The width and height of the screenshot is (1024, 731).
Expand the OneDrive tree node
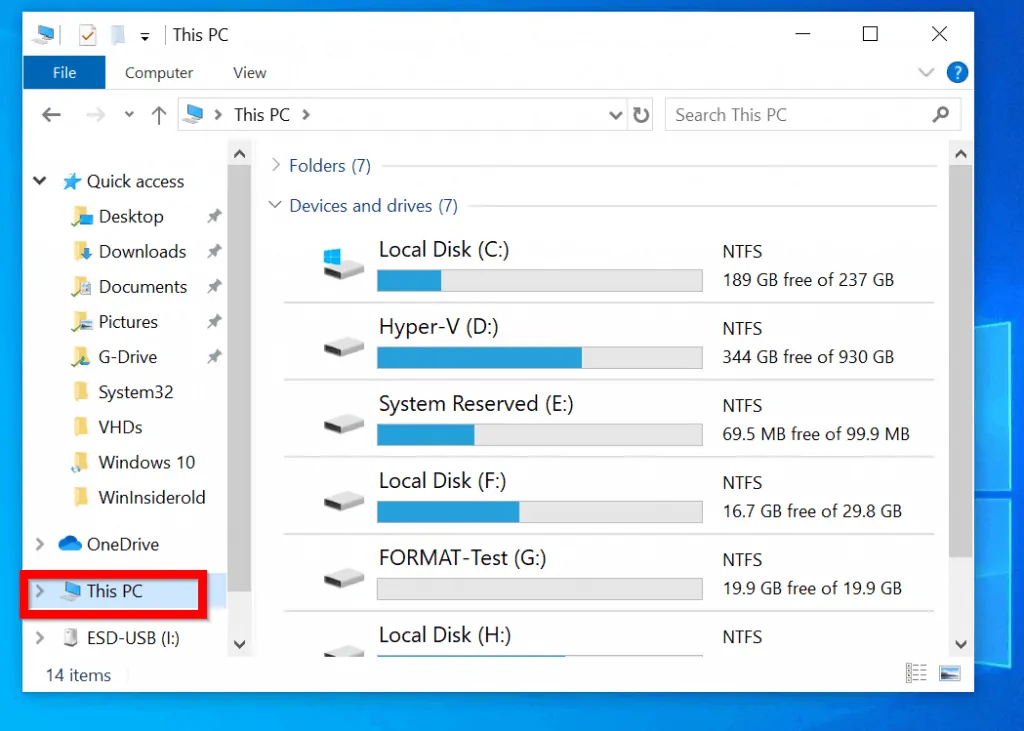[39, 544]
